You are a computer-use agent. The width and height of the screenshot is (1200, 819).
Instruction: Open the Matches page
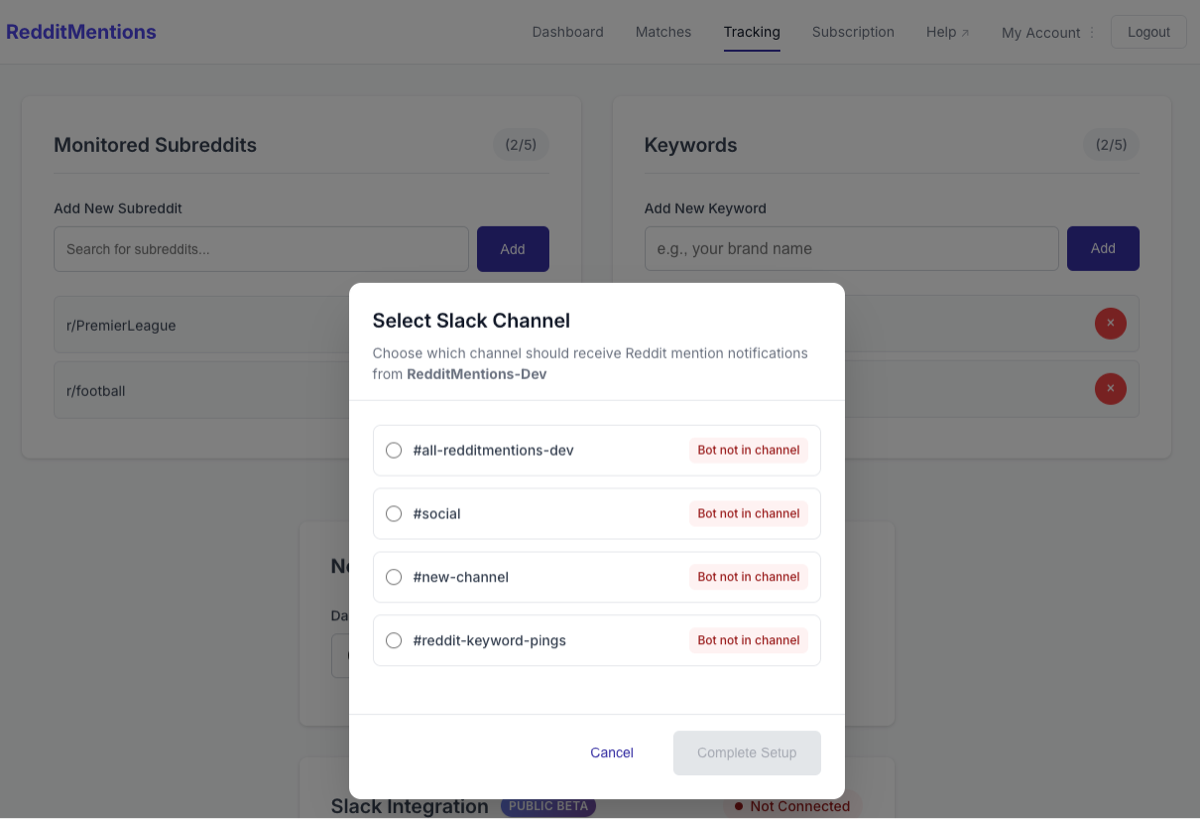click(x=663, y=31)
